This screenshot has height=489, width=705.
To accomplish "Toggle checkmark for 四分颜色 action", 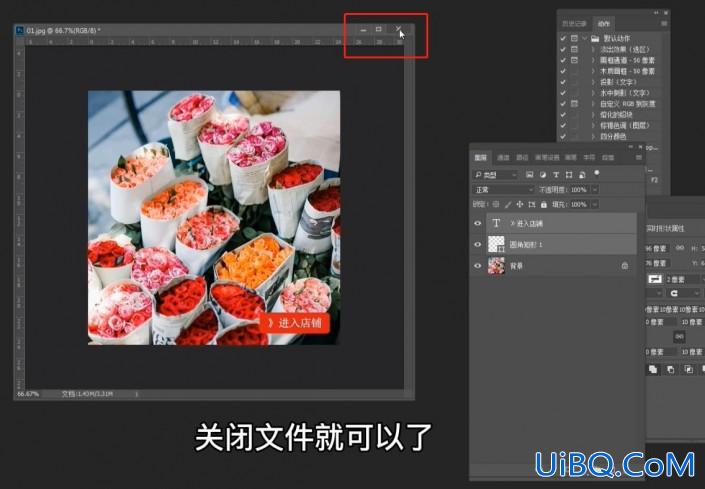I will [x=563, y=136].
